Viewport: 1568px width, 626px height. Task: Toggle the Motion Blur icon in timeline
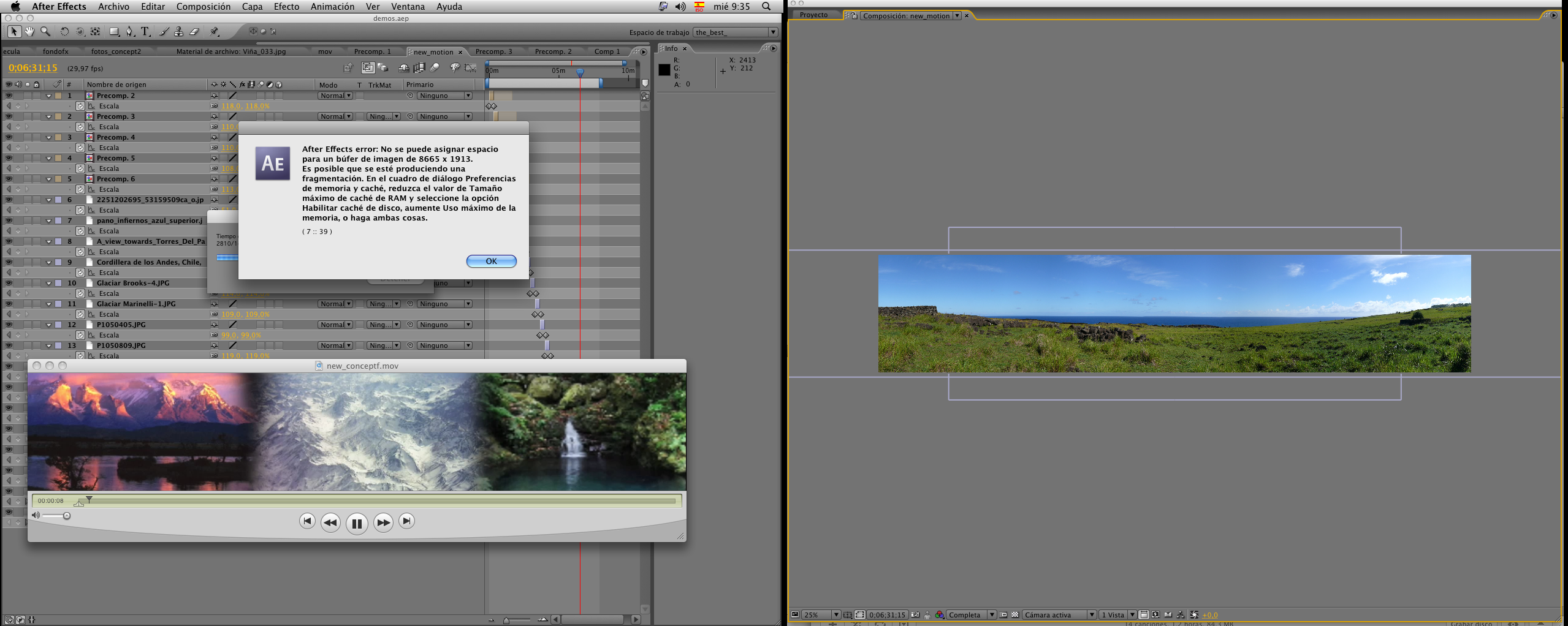(435, 68)
